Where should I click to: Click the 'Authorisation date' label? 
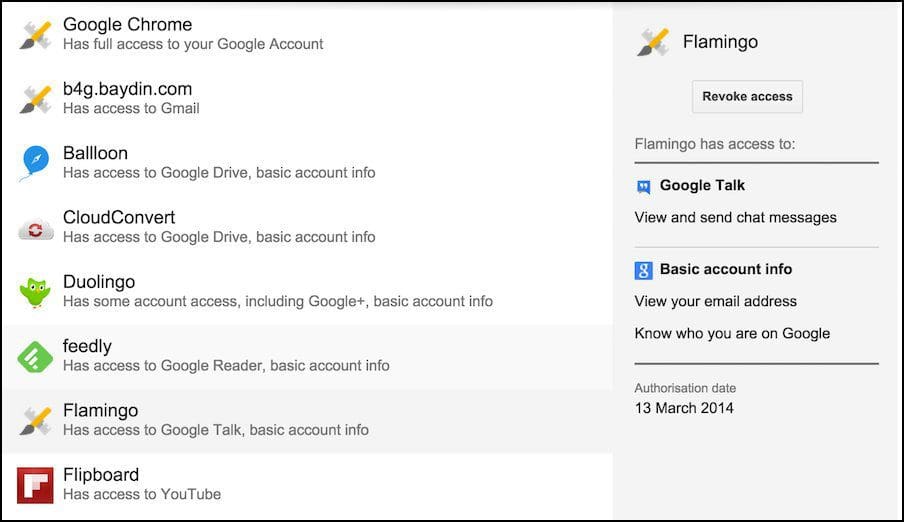point(685,388)
